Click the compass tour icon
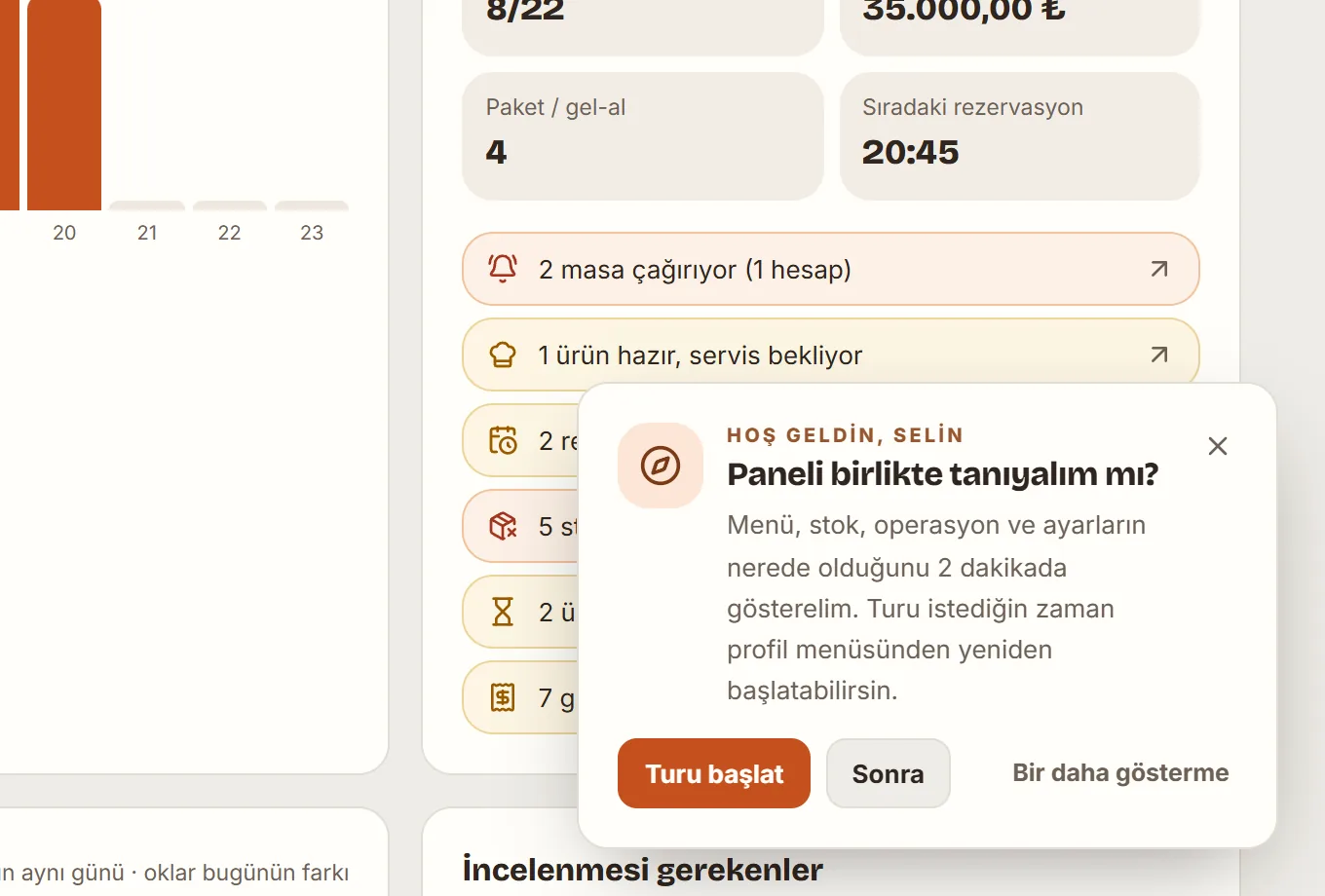This screenshot has width=1325, height=896. click(661, 466)
